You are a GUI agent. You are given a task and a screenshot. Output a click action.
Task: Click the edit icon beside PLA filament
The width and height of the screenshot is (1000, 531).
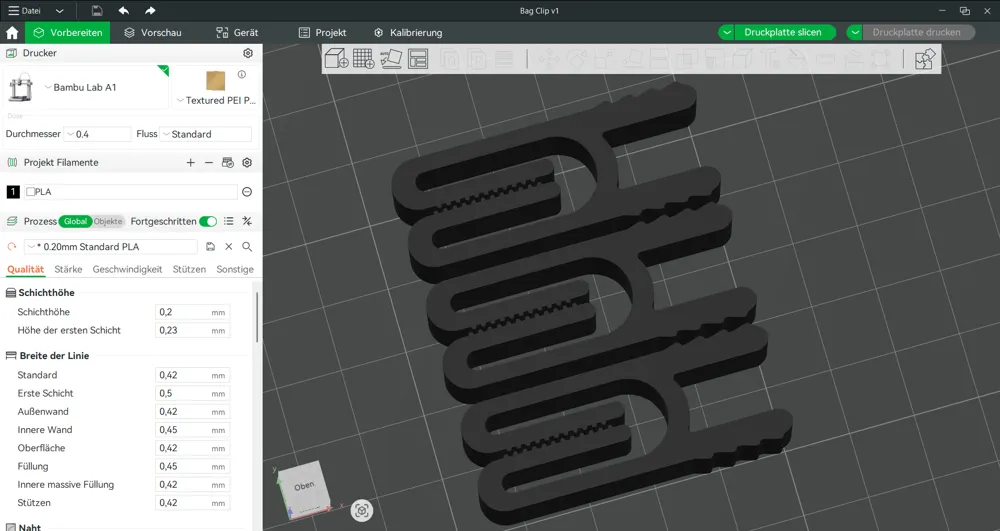247,192
